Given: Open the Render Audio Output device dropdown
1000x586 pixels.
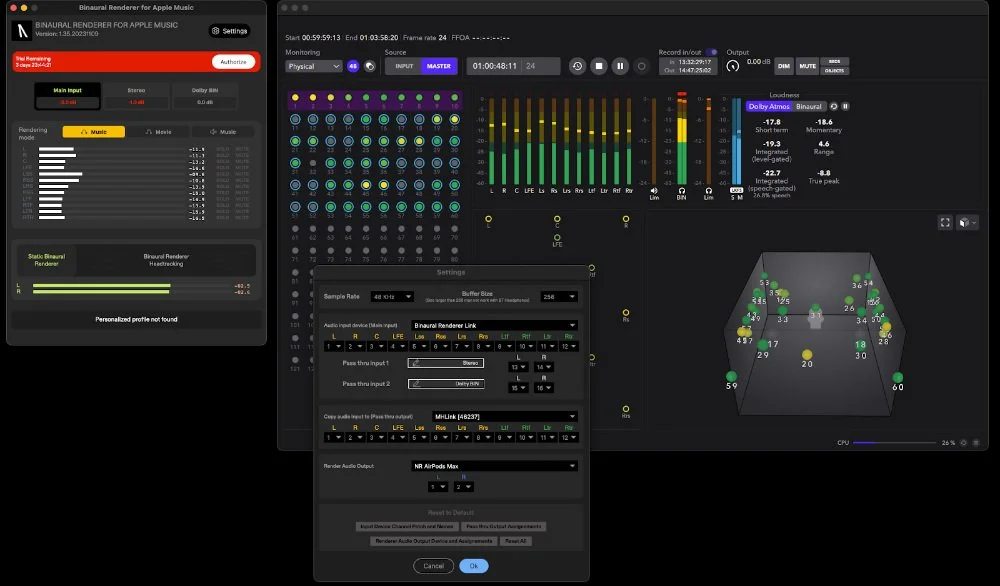Looking at the screenshot, I should pos(497,464).
